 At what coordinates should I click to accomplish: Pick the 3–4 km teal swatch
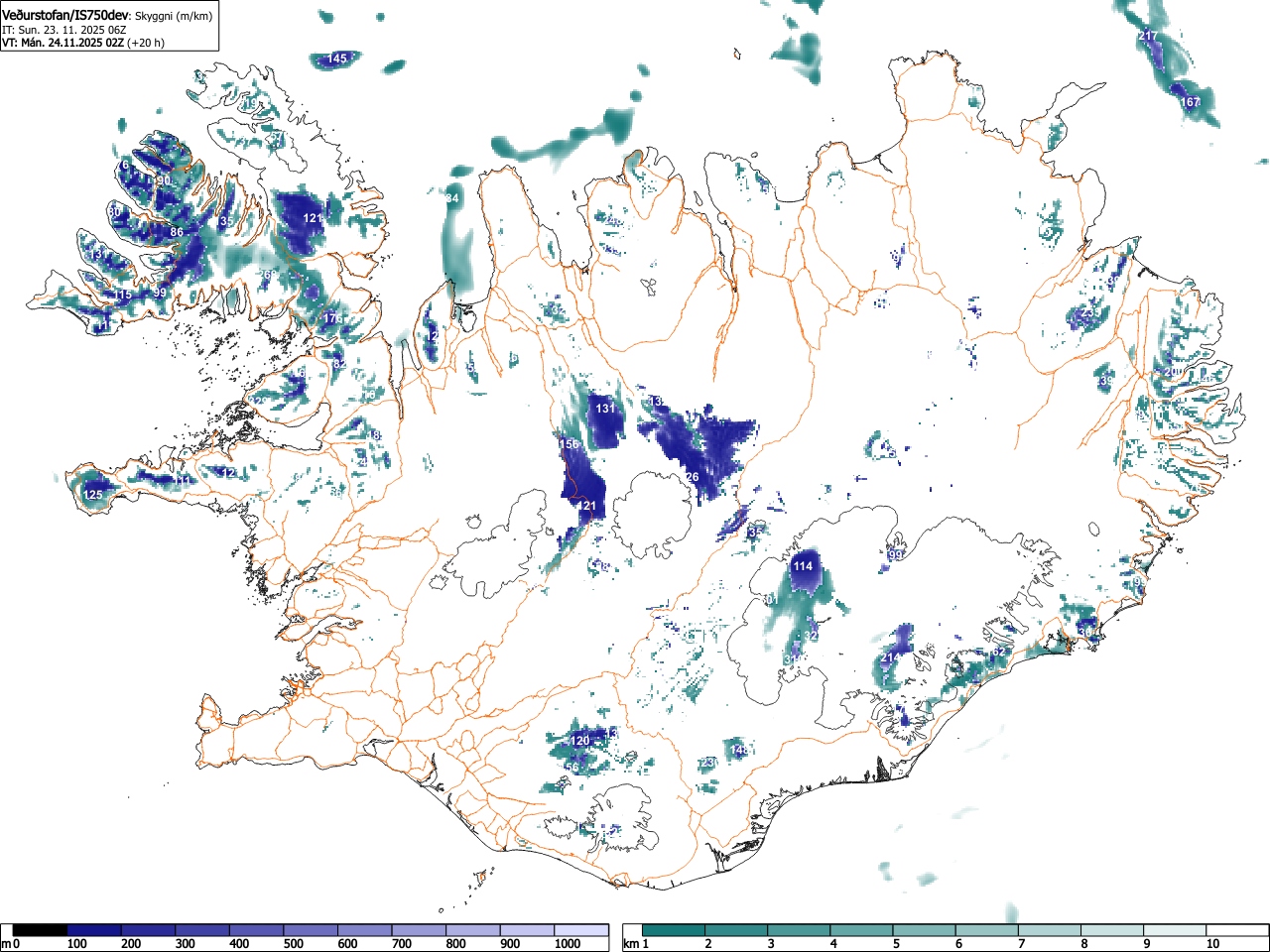pyautogui.click(x=799, y=930)
